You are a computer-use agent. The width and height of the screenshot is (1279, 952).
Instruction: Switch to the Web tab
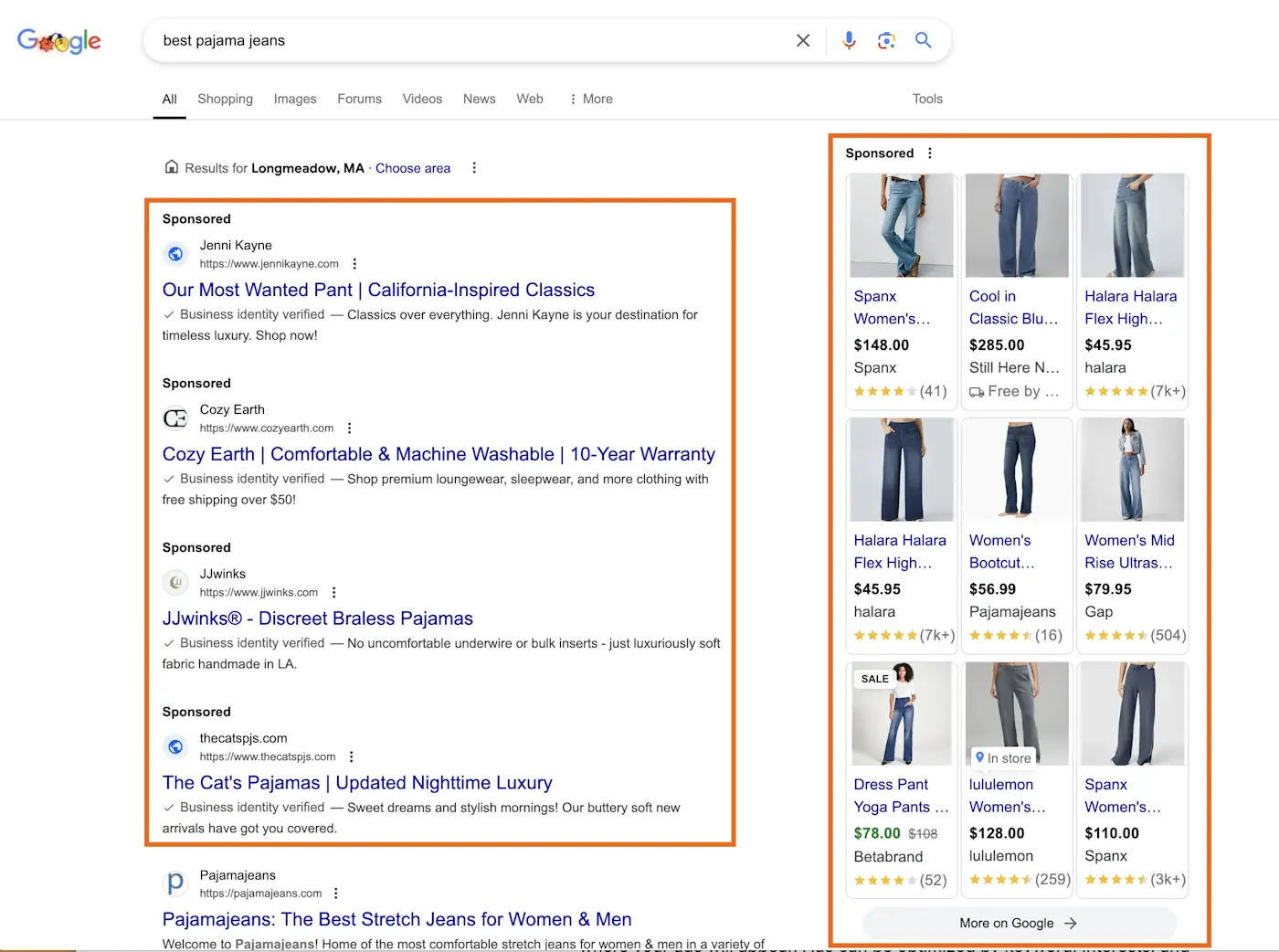[x=530, y=99]
